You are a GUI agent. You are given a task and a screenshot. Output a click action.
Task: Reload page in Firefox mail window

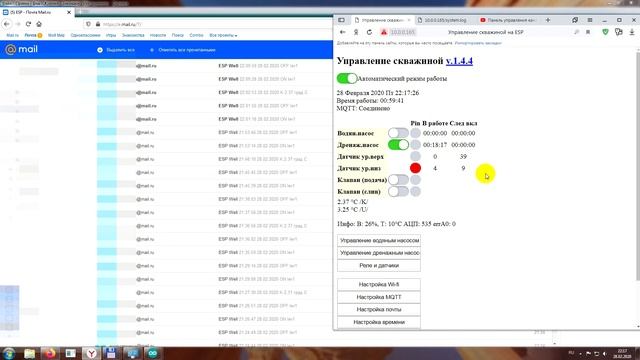coord(28,24)
